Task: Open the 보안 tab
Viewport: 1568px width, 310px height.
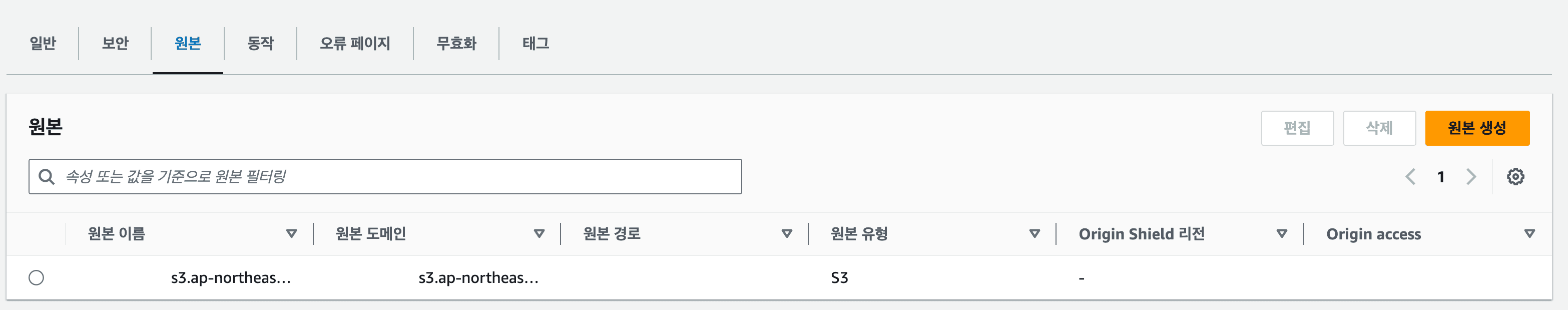Action: pyautogui.click(x=115, y=43)
